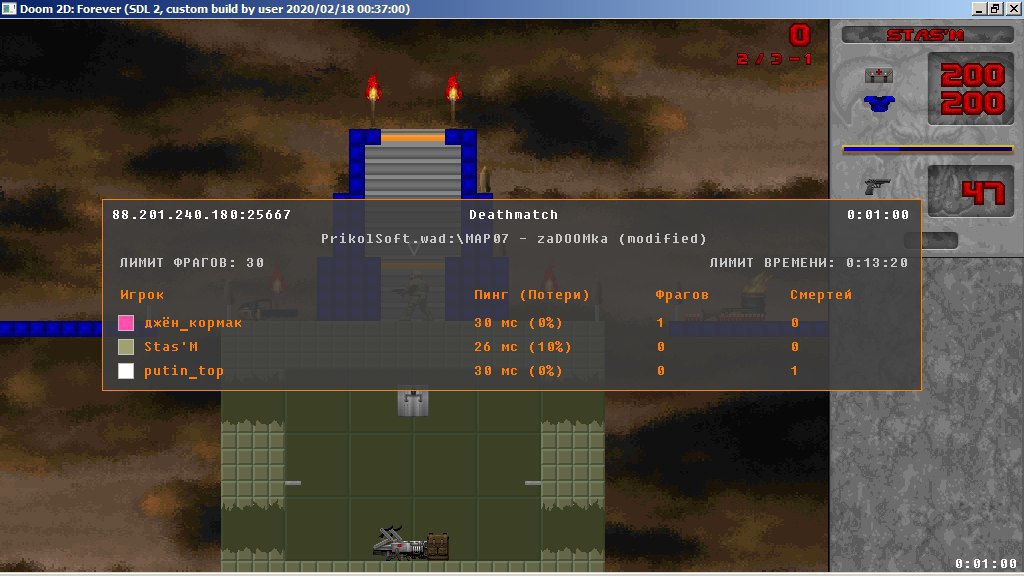1024x576 pixels.
Task: Click the blue air meter bar
Action: coord(927,150)
